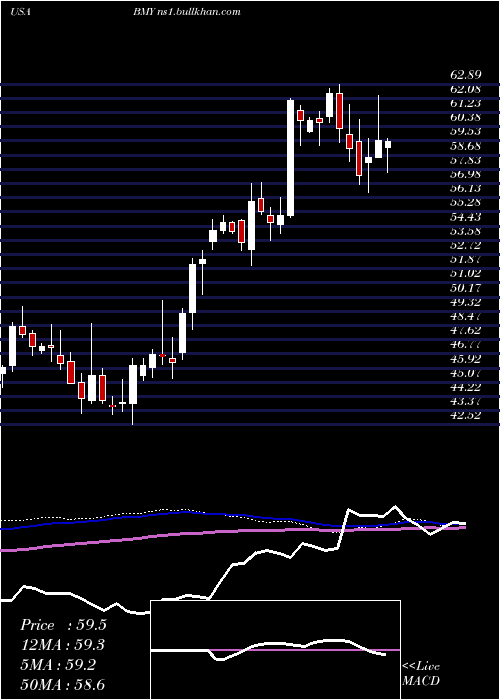
Task: Click the tallest white candlestick body
Action: point(290,158)
